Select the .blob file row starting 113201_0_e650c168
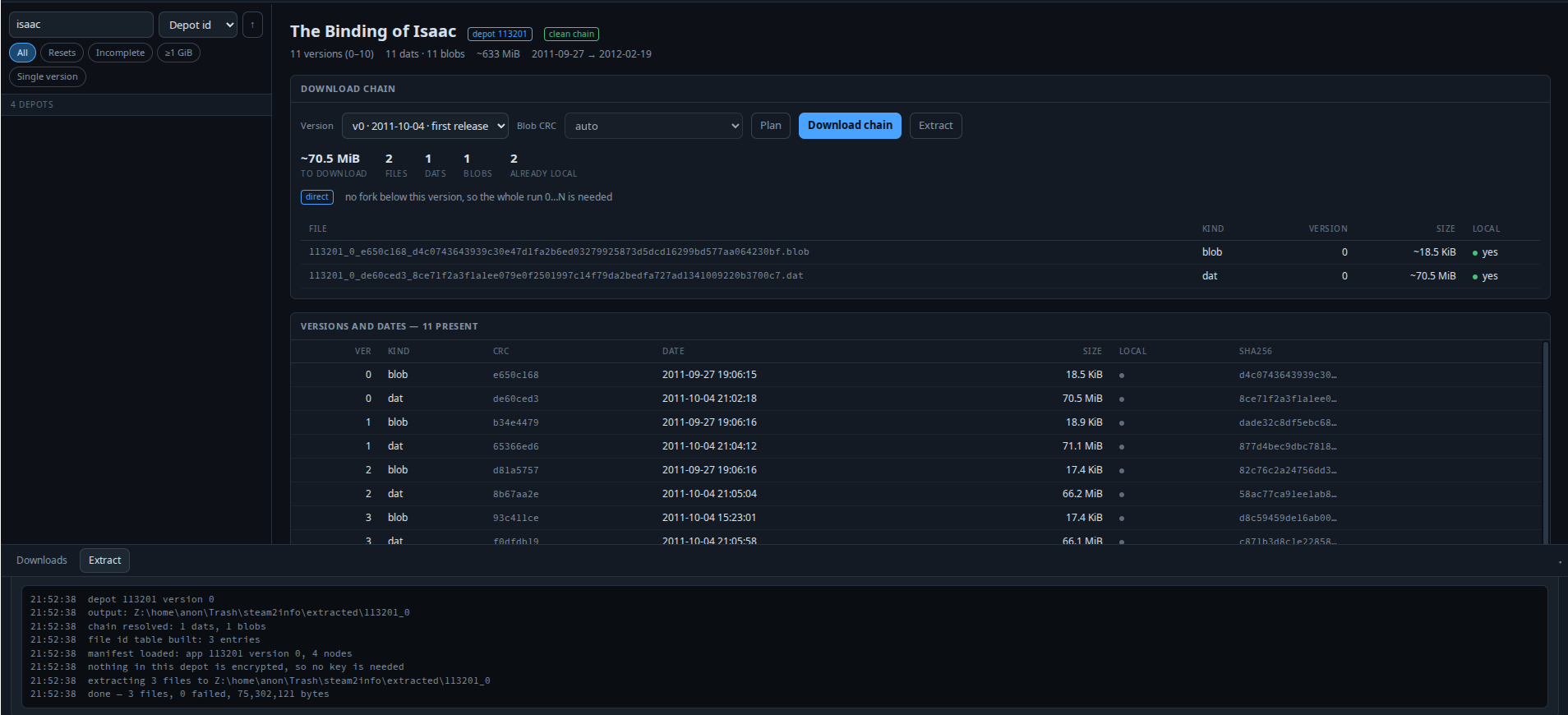 click(920, 252)
